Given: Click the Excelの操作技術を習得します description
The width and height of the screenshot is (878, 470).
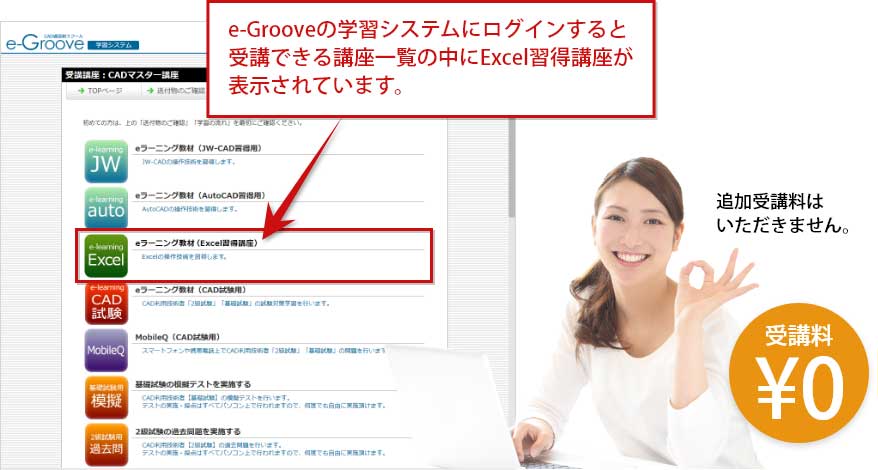Looking at the screenshot, I should pos(184,257).
